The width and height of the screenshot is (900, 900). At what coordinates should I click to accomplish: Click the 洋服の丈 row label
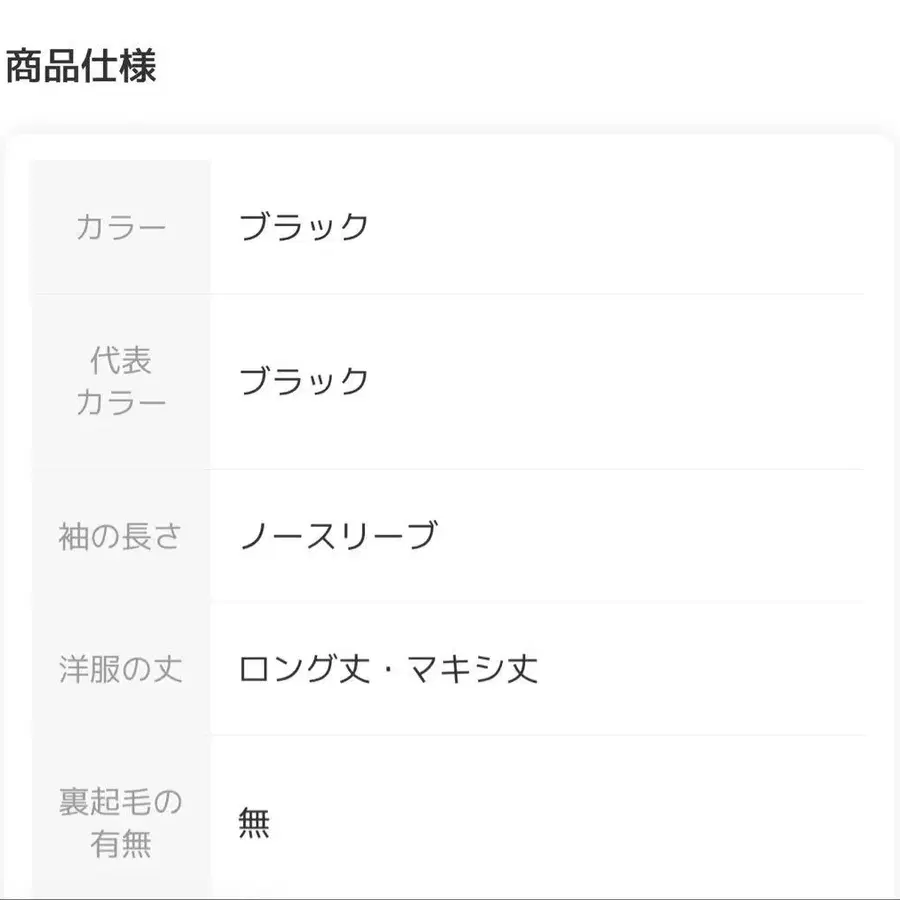pyautogui.click(x=120, y=669)
